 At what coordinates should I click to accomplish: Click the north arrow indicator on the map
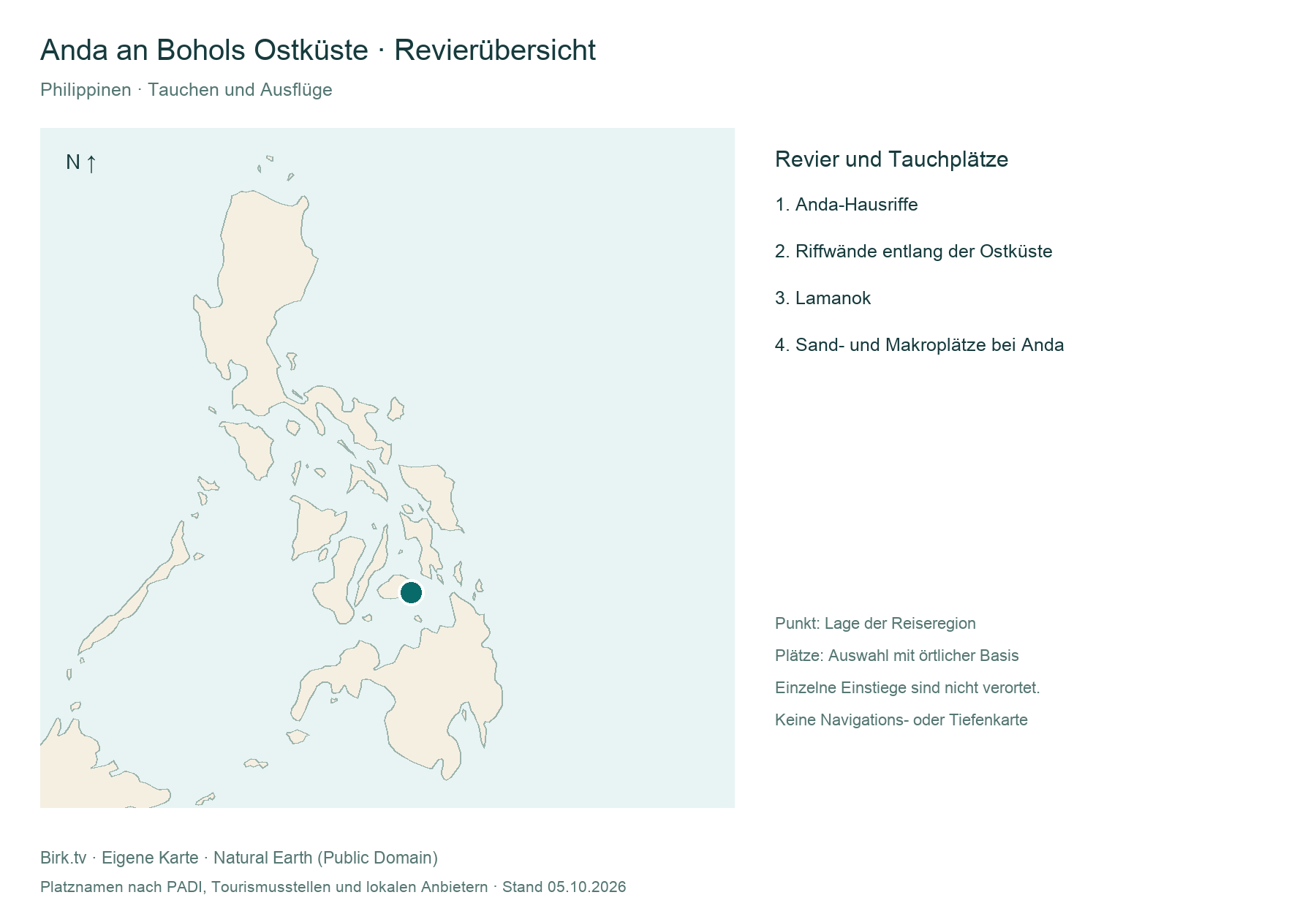point(81,162)
